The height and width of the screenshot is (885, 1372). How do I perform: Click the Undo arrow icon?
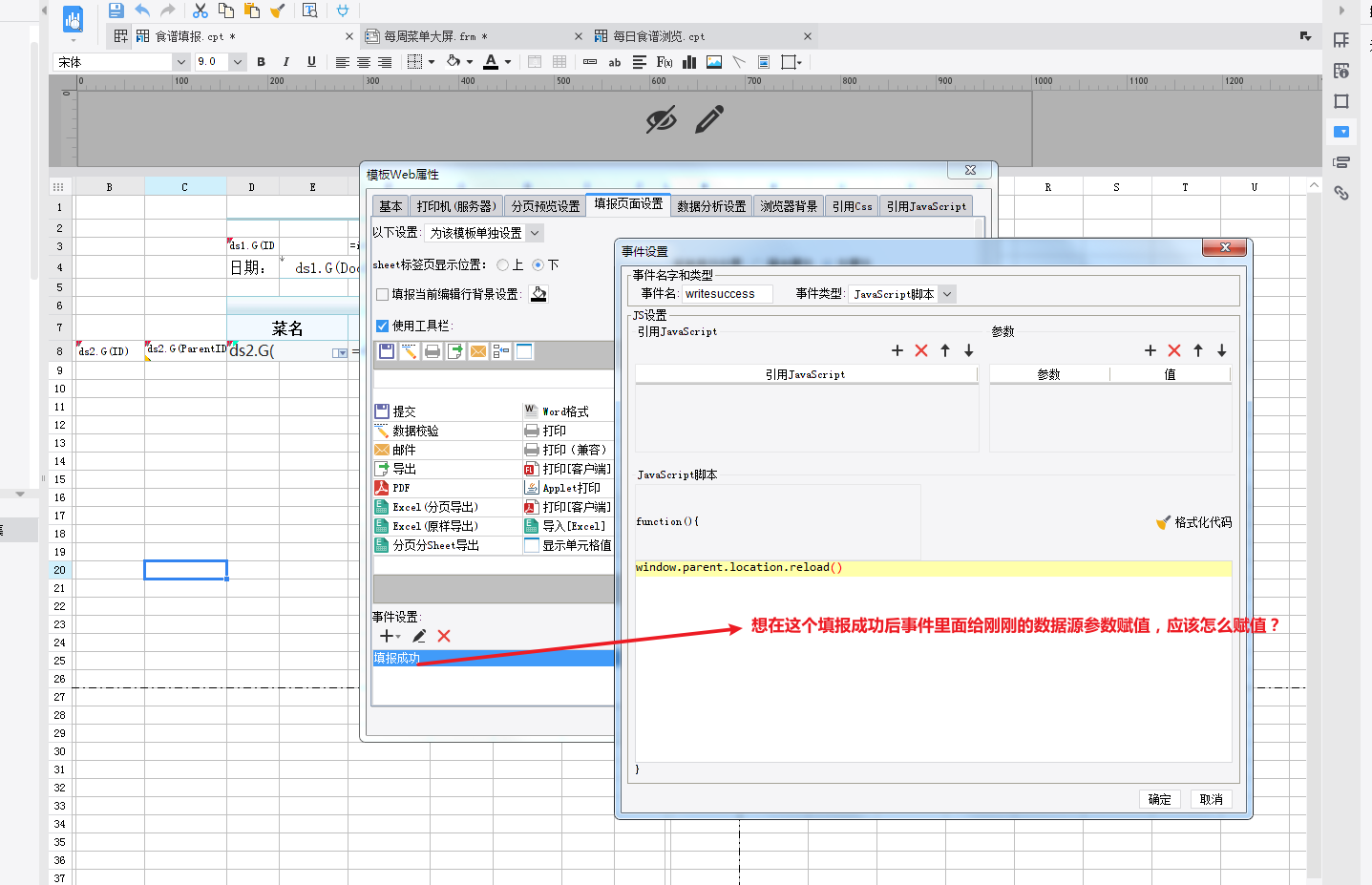pos(142,11)
